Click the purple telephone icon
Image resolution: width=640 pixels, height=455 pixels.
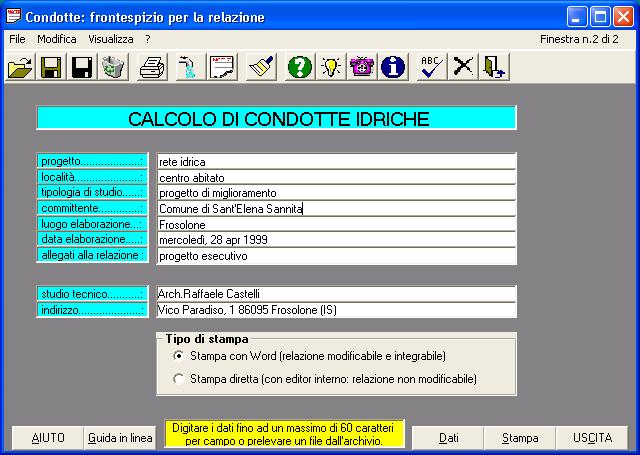(x=362, y=67)
